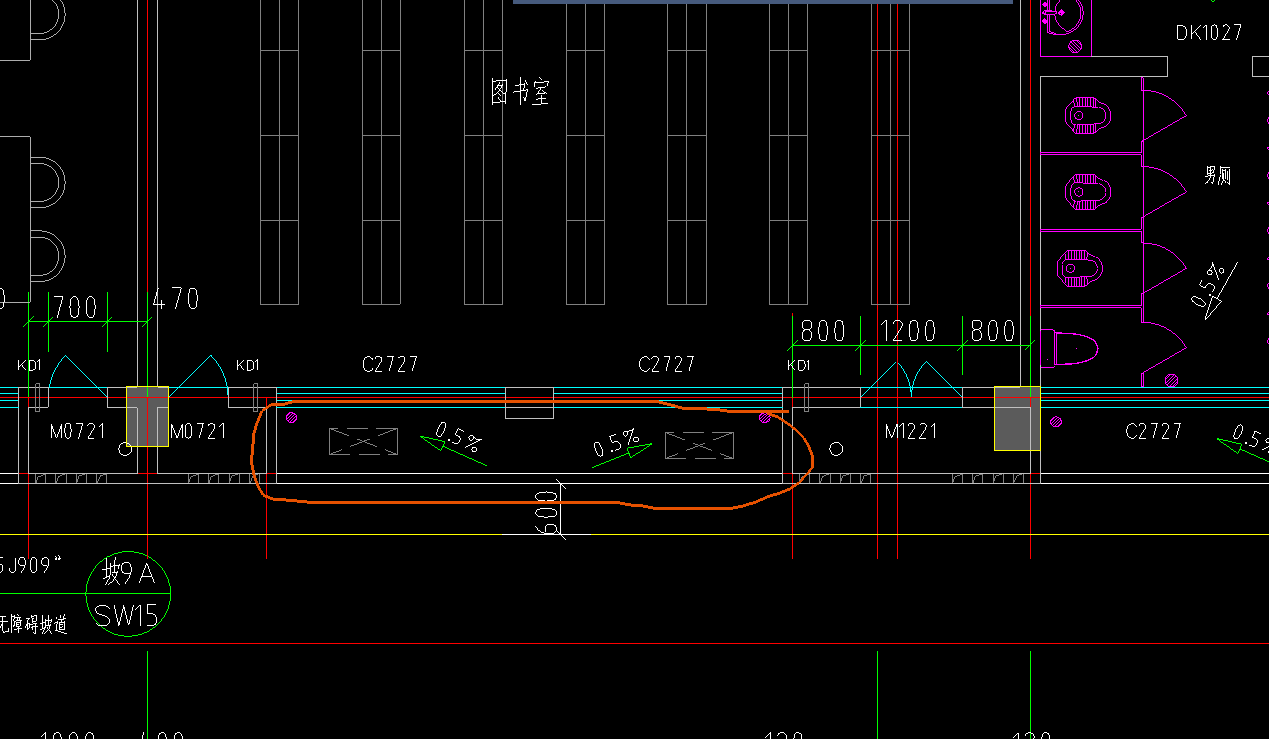The height and width of the screenshot is (739, 1269).
Task: Select the M0721 label right of yellow column
Action: (x=198, y=432)
